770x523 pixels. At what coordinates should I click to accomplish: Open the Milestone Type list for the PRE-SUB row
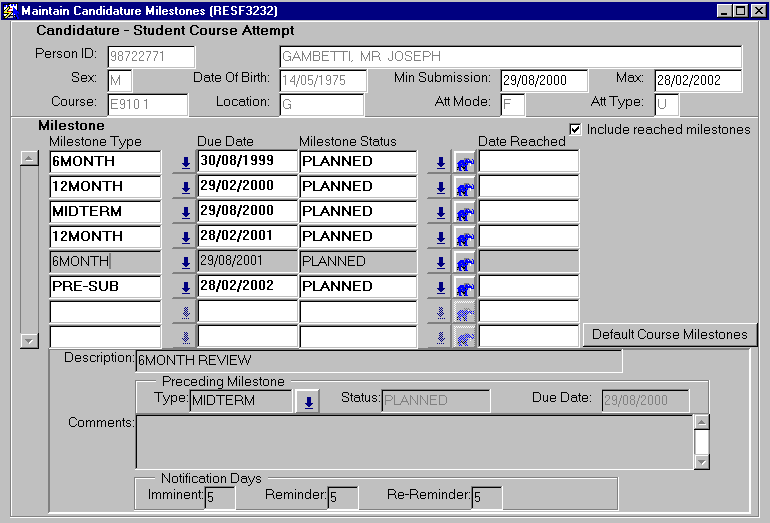pos(185,287)
